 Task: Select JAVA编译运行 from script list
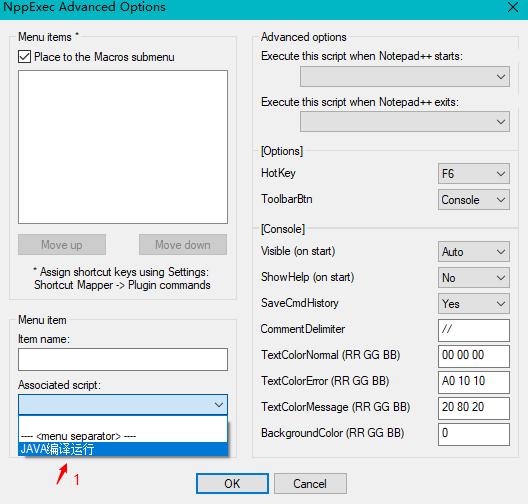(x=123, y=449)
